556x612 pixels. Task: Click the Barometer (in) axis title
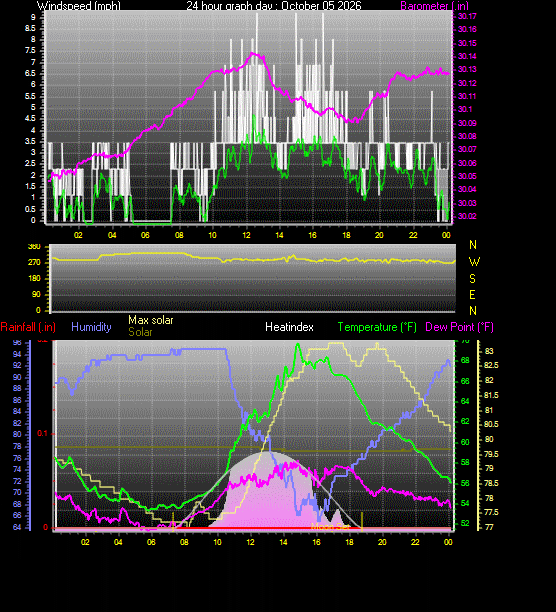(x=434, y=5)
